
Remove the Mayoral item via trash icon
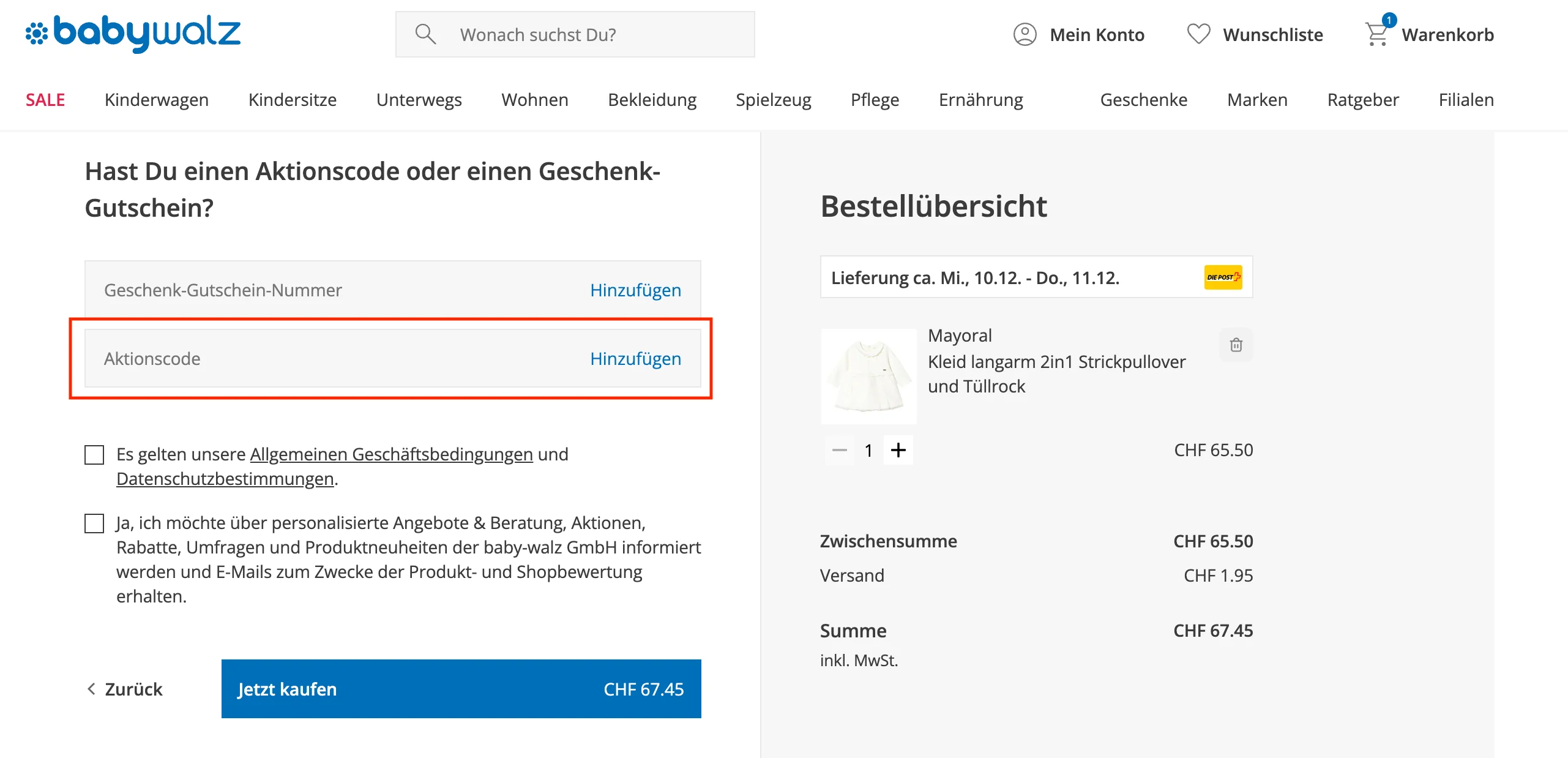coord(1236,345)
